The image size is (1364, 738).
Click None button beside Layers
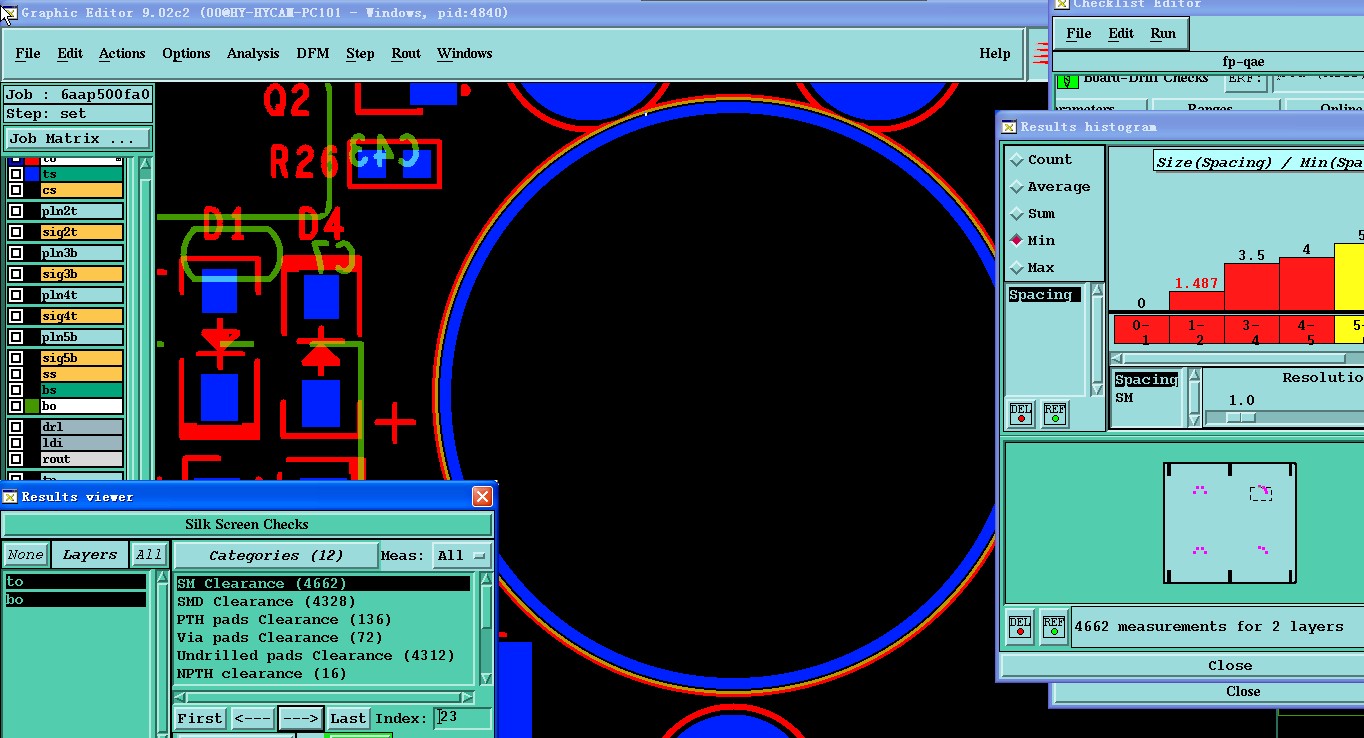point(25,555)
